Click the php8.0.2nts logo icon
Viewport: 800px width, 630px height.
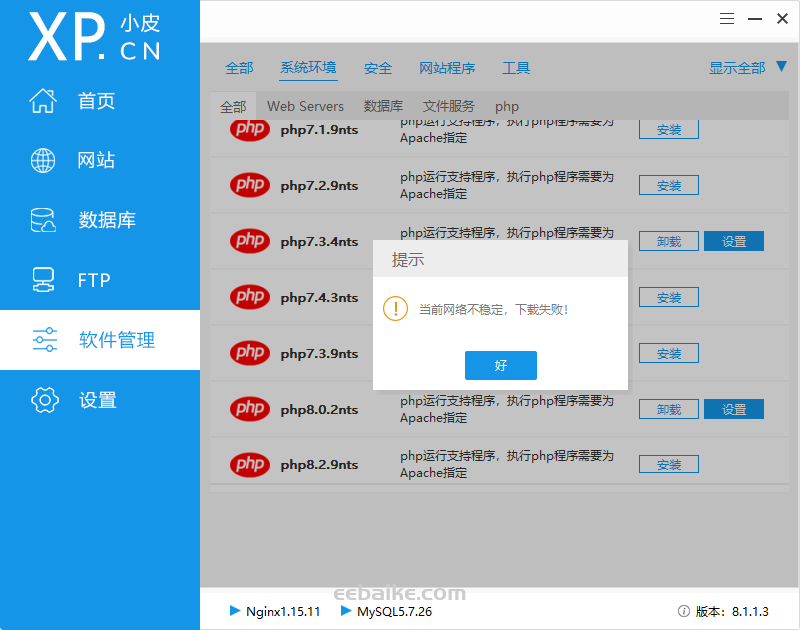click(249, 409)
